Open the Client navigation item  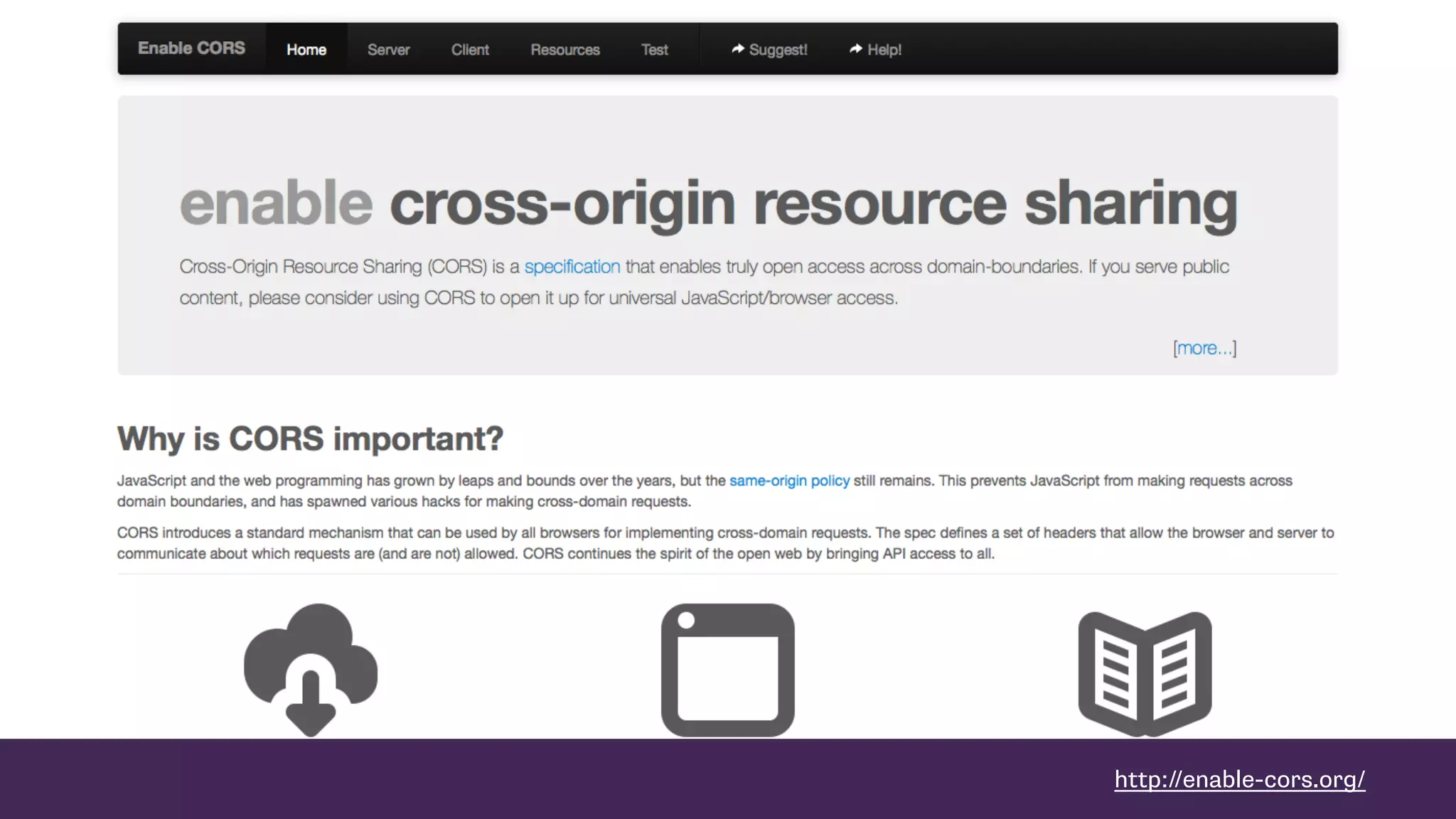tap(470, 50)
